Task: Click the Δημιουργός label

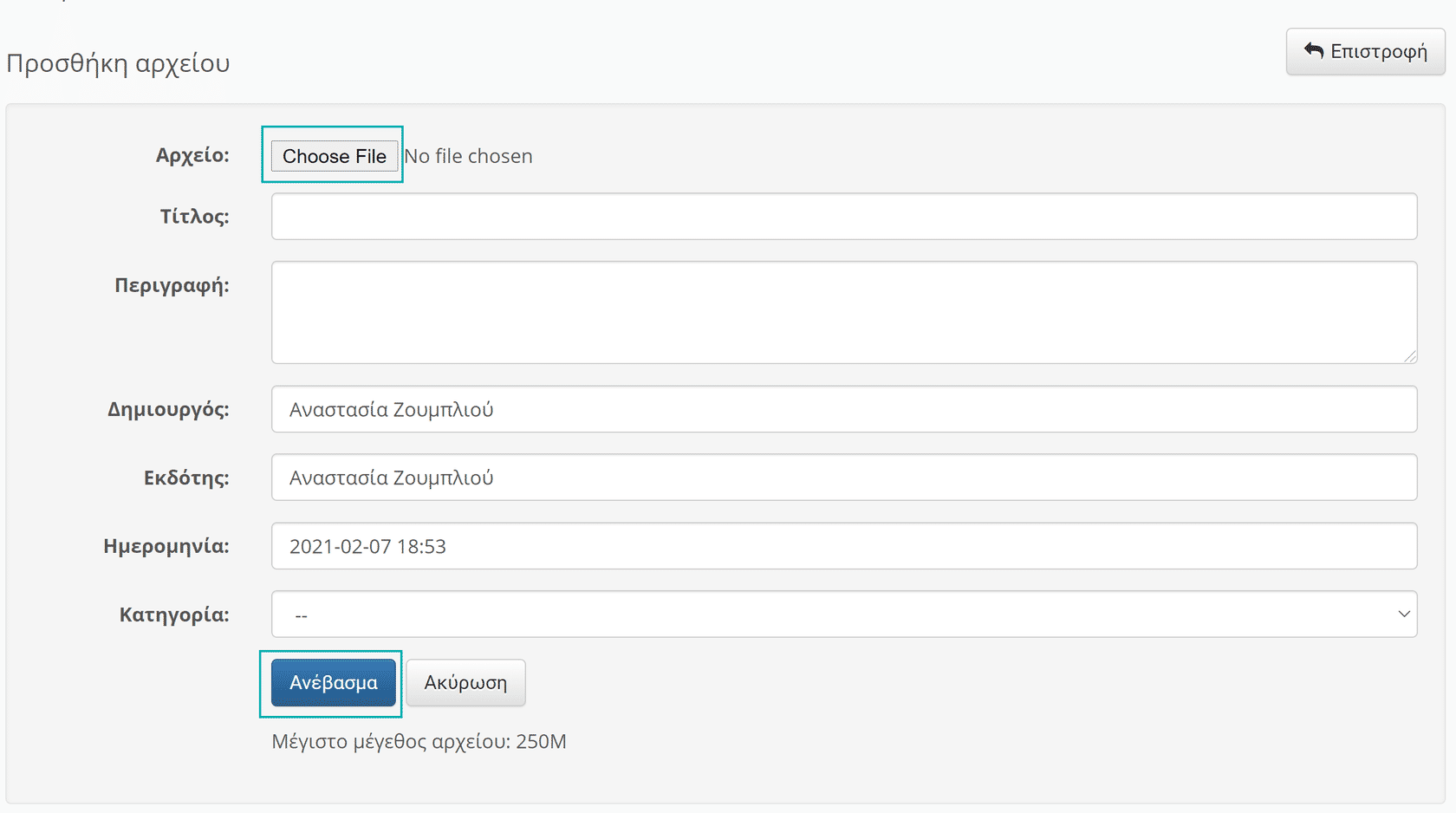Action: coord(168,410)
